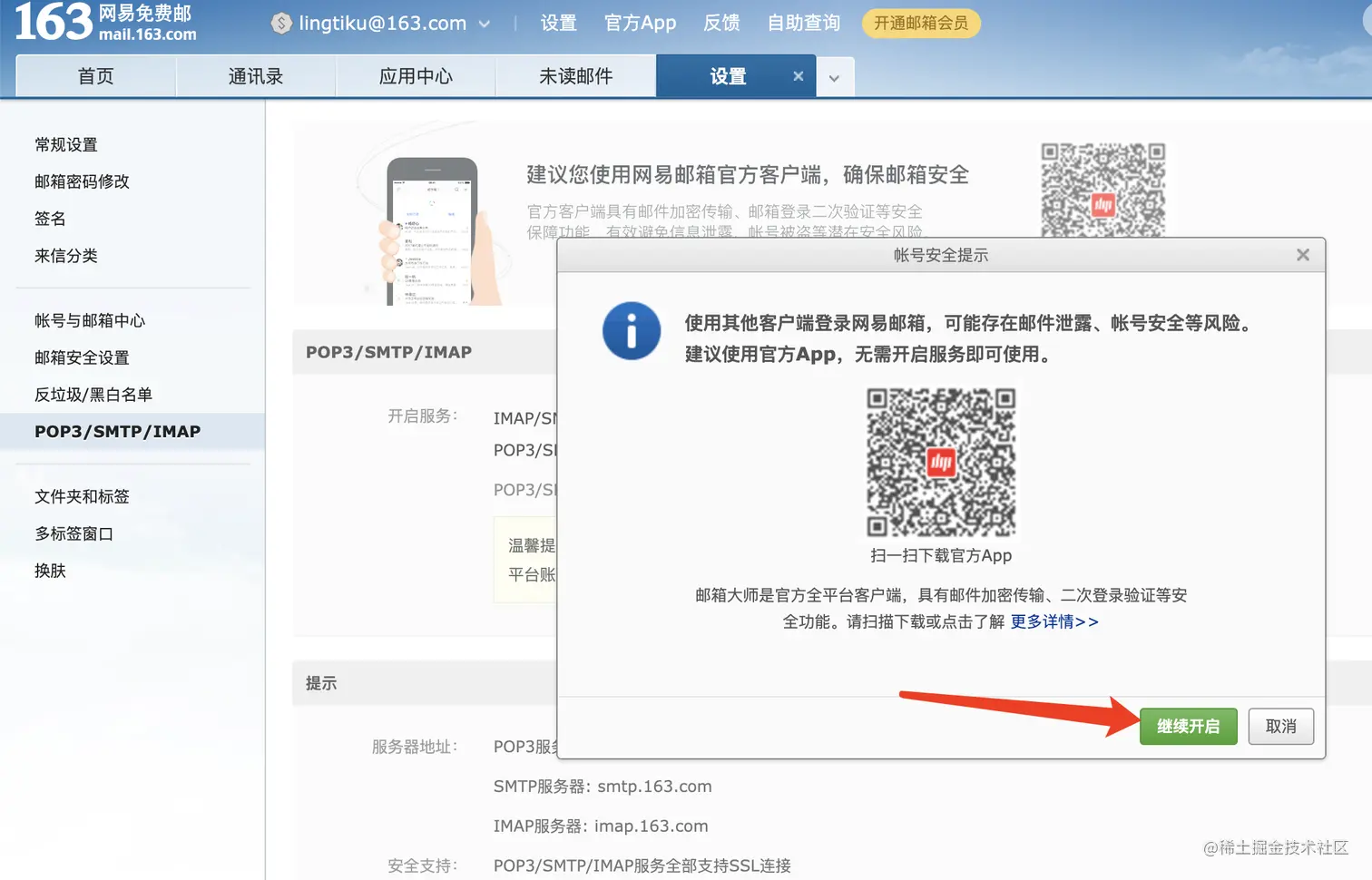Select 反垃圾/黑白名单 in the sidebar
The image size is (1372, 880).
tap(93, 395)
